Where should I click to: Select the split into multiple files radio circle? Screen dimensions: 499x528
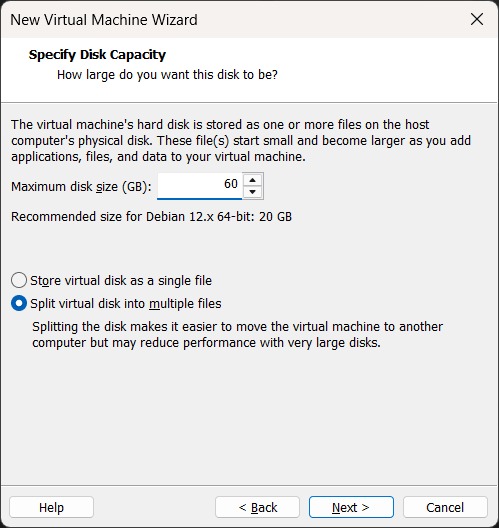(19, 303)
